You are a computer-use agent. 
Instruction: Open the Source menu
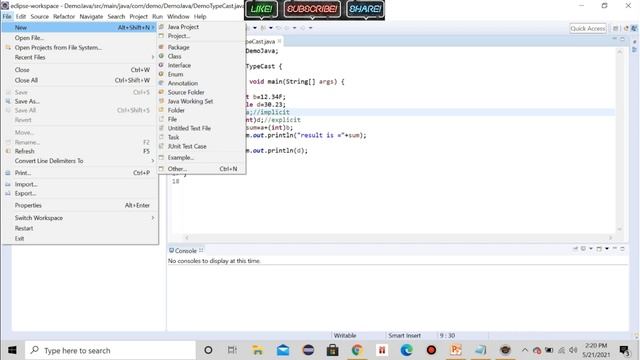(40, 16)
